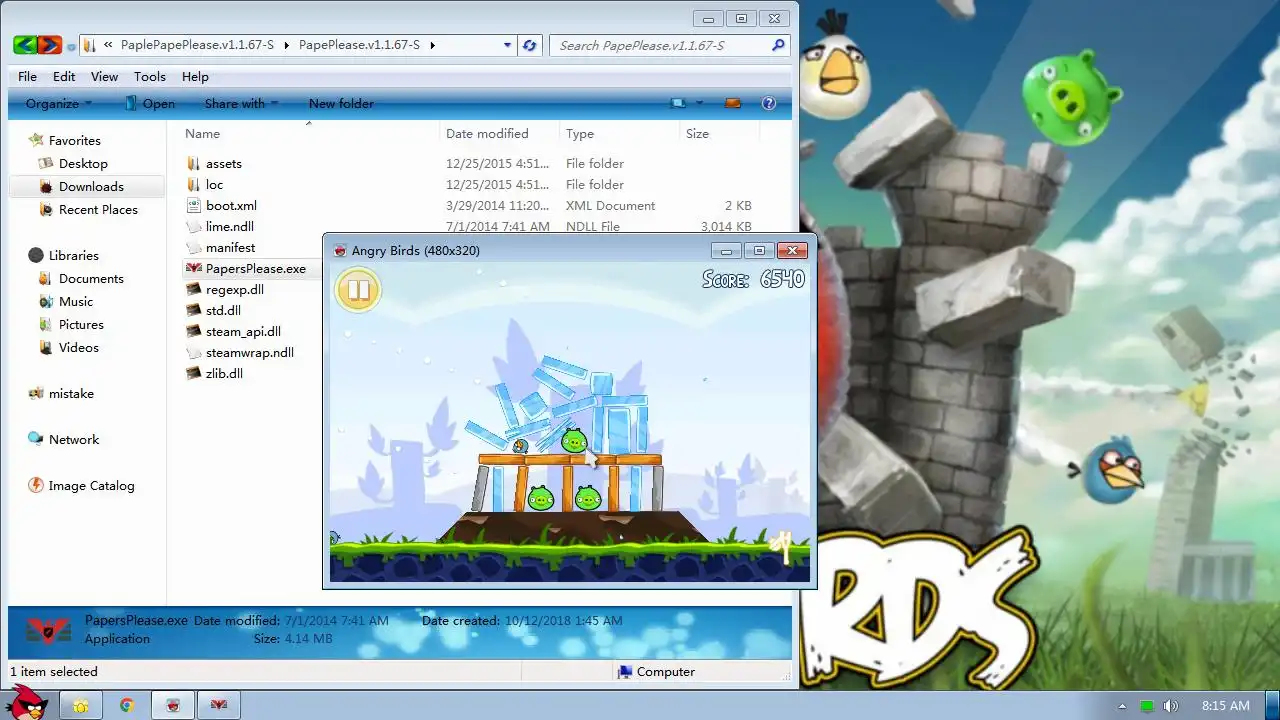Toggle the preview pane icon
Screen dimensions: 1280x720
coord(733,103)
